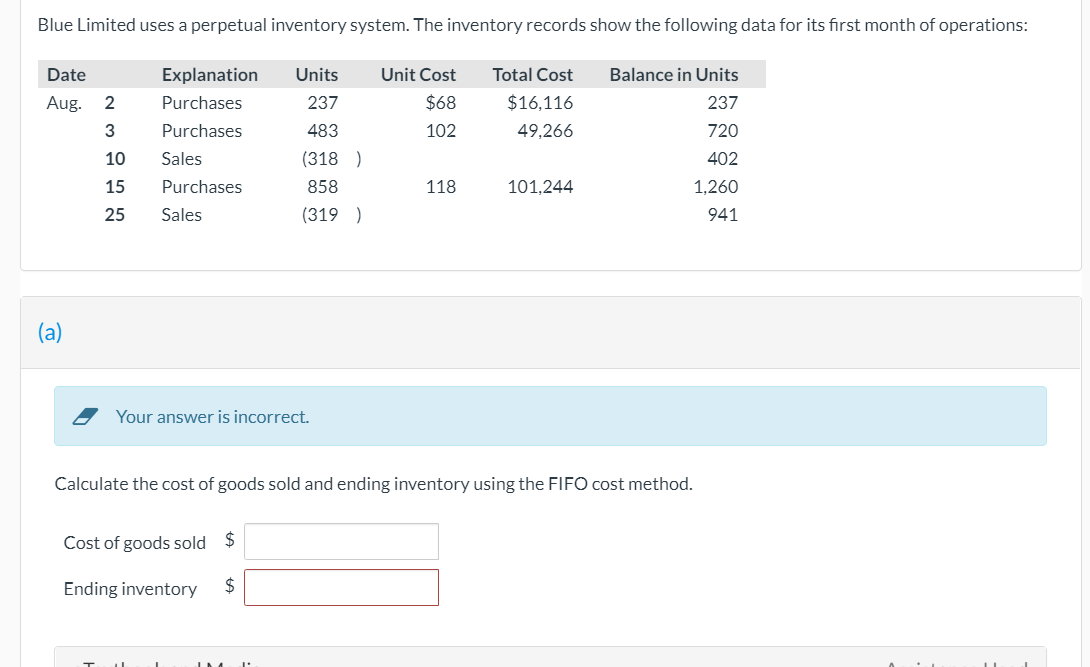
Task: Click the 118 unit cost cell
Action: click(x=441, y=187)
